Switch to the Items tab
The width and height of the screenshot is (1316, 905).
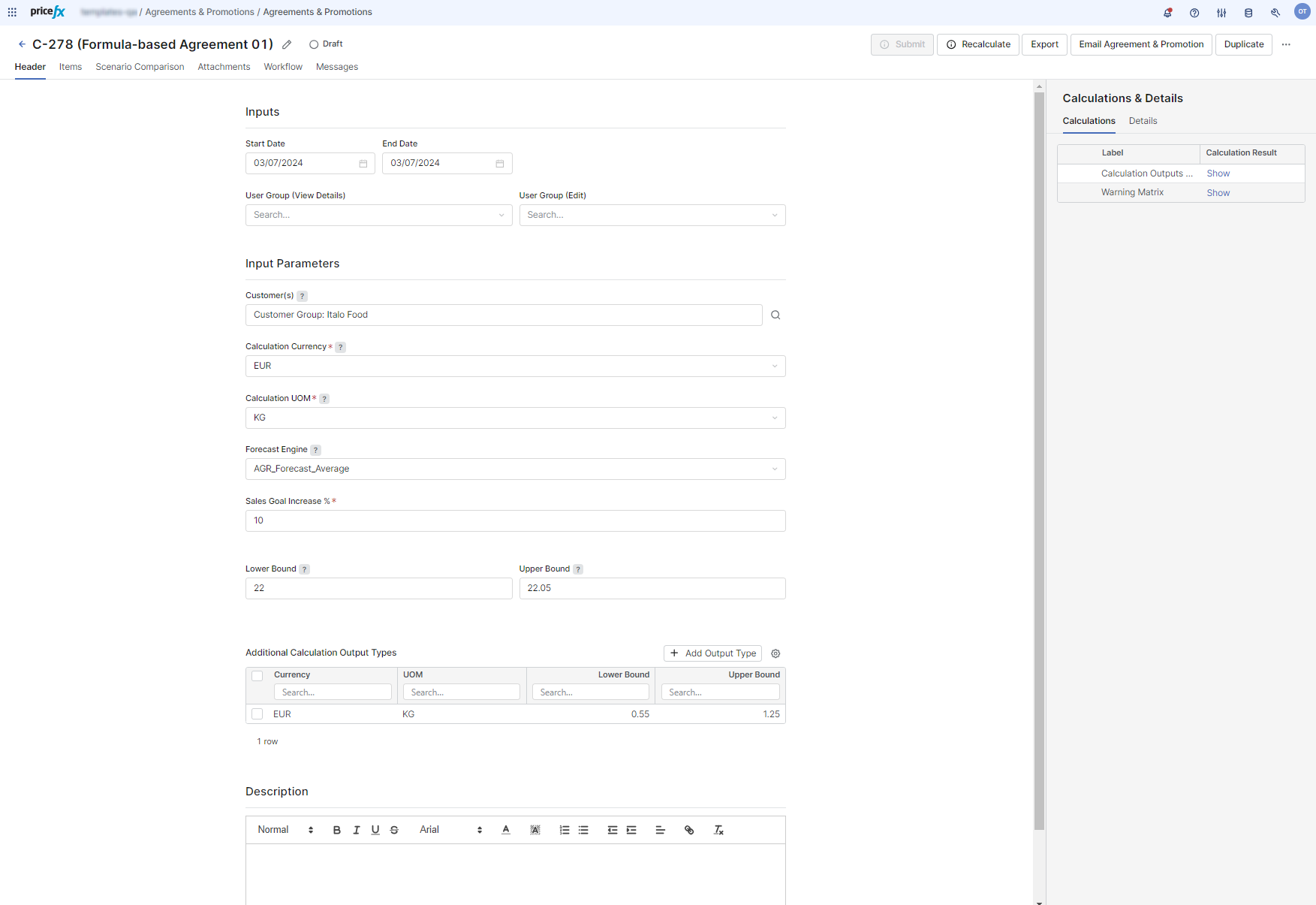[x=71, y=67]
